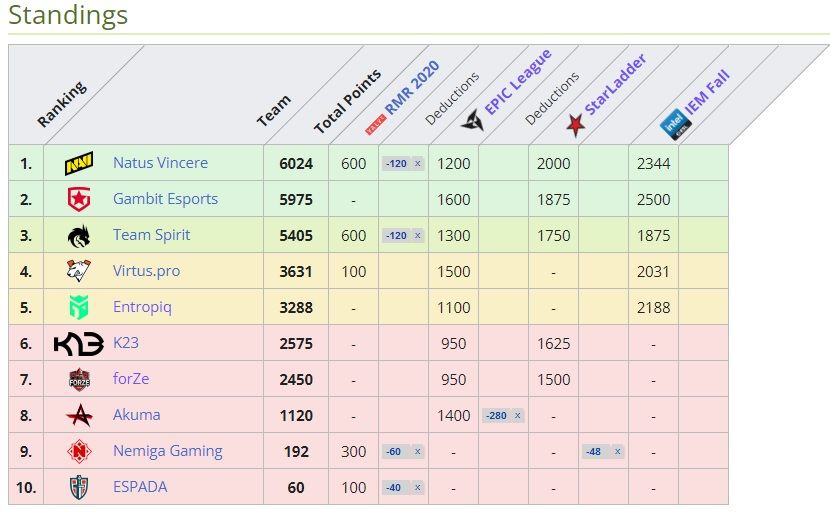This screenshot has height=521, width=830.
Task: Close ESPADA's -40 deduction tag
Action: [417, 488]
